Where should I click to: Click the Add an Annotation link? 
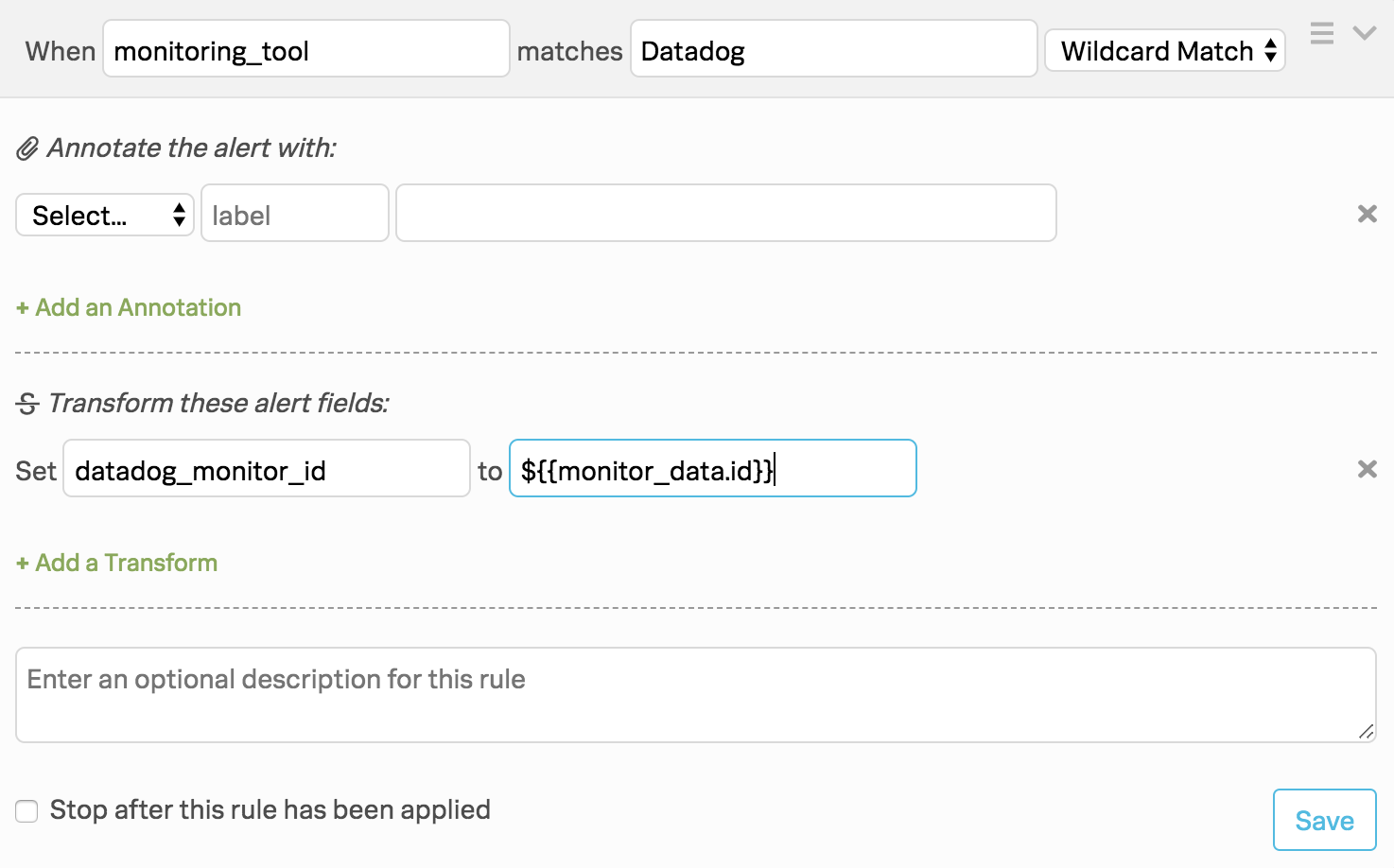pos(129,306)
